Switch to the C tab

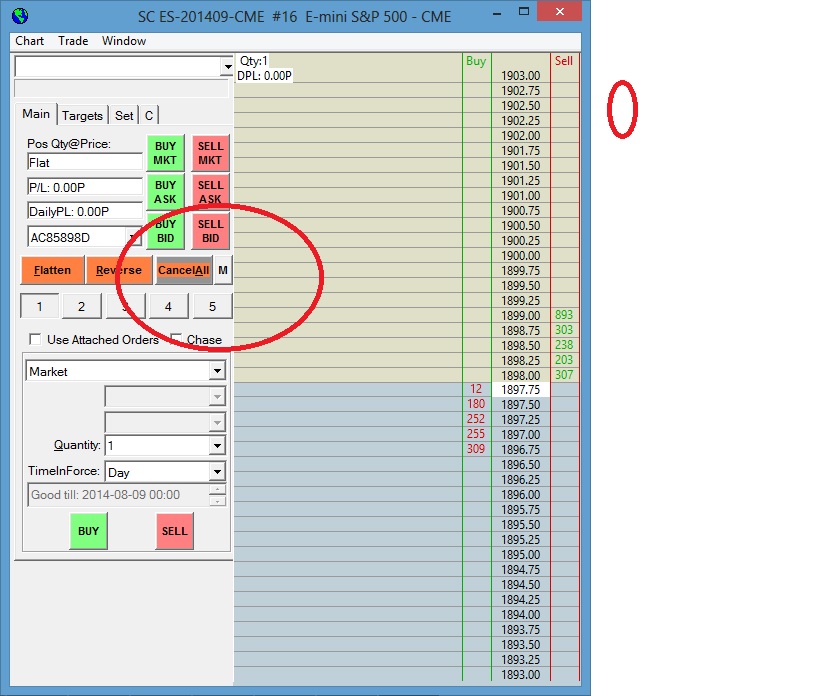[149, 115]
